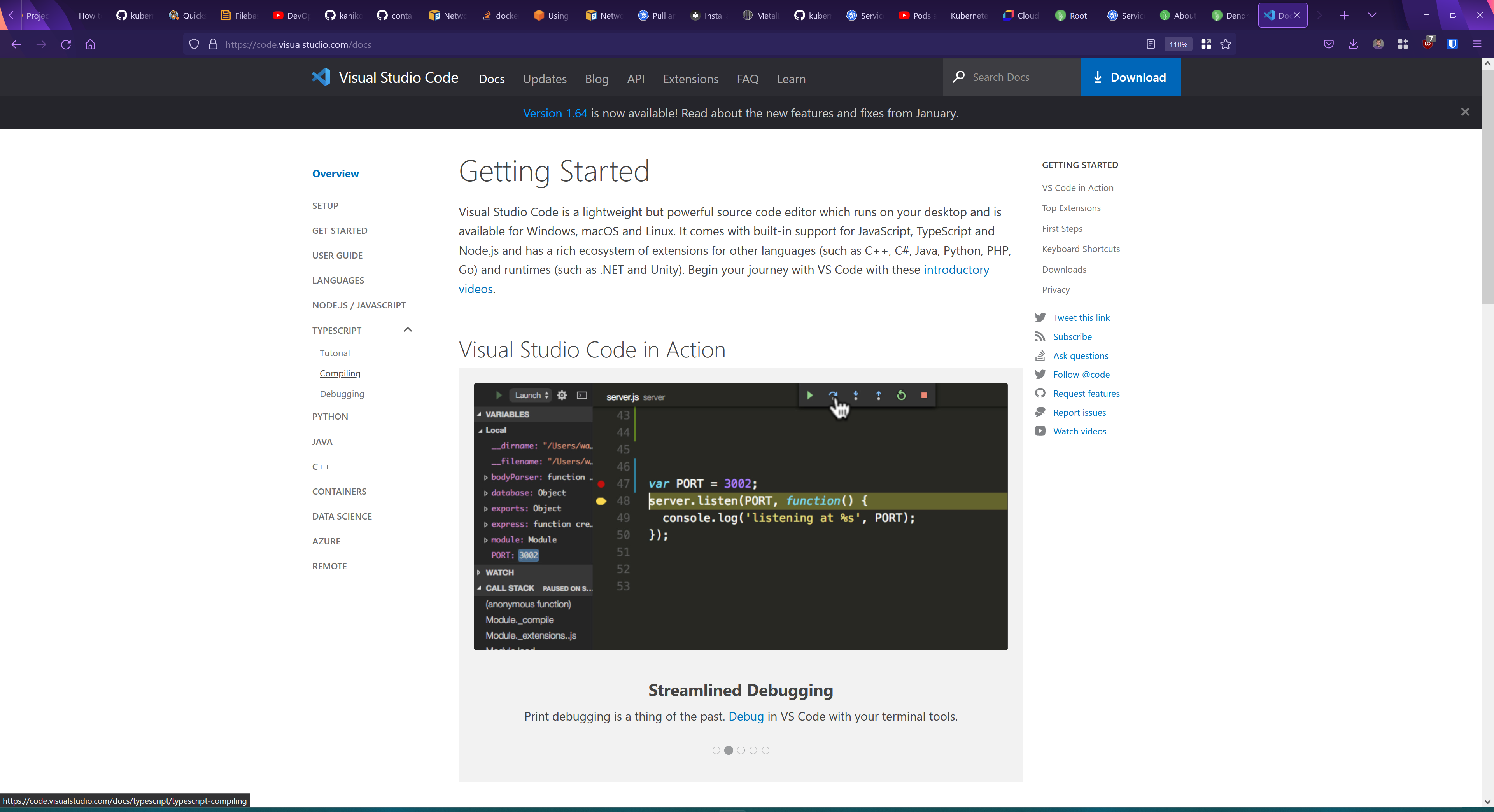Select the last carousel indicator dot
This screenshot has height=812, width=1494.
click(765, 750)
